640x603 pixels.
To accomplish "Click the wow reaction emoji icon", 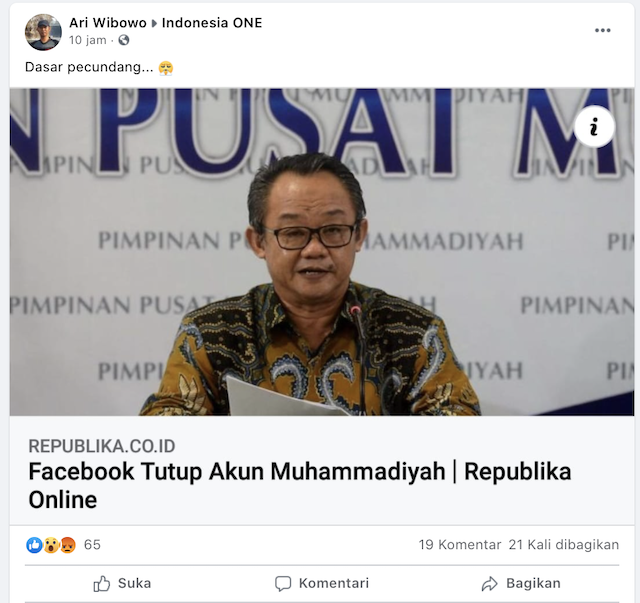I will click(51, 545).
